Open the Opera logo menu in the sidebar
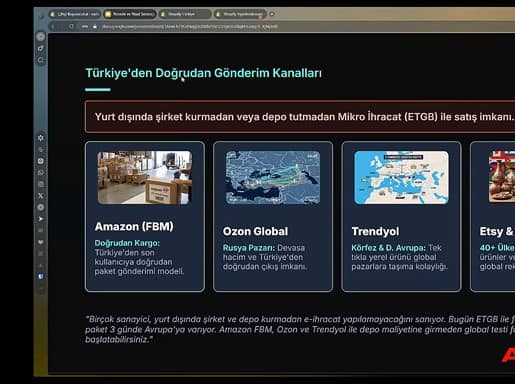 [41, 37]
